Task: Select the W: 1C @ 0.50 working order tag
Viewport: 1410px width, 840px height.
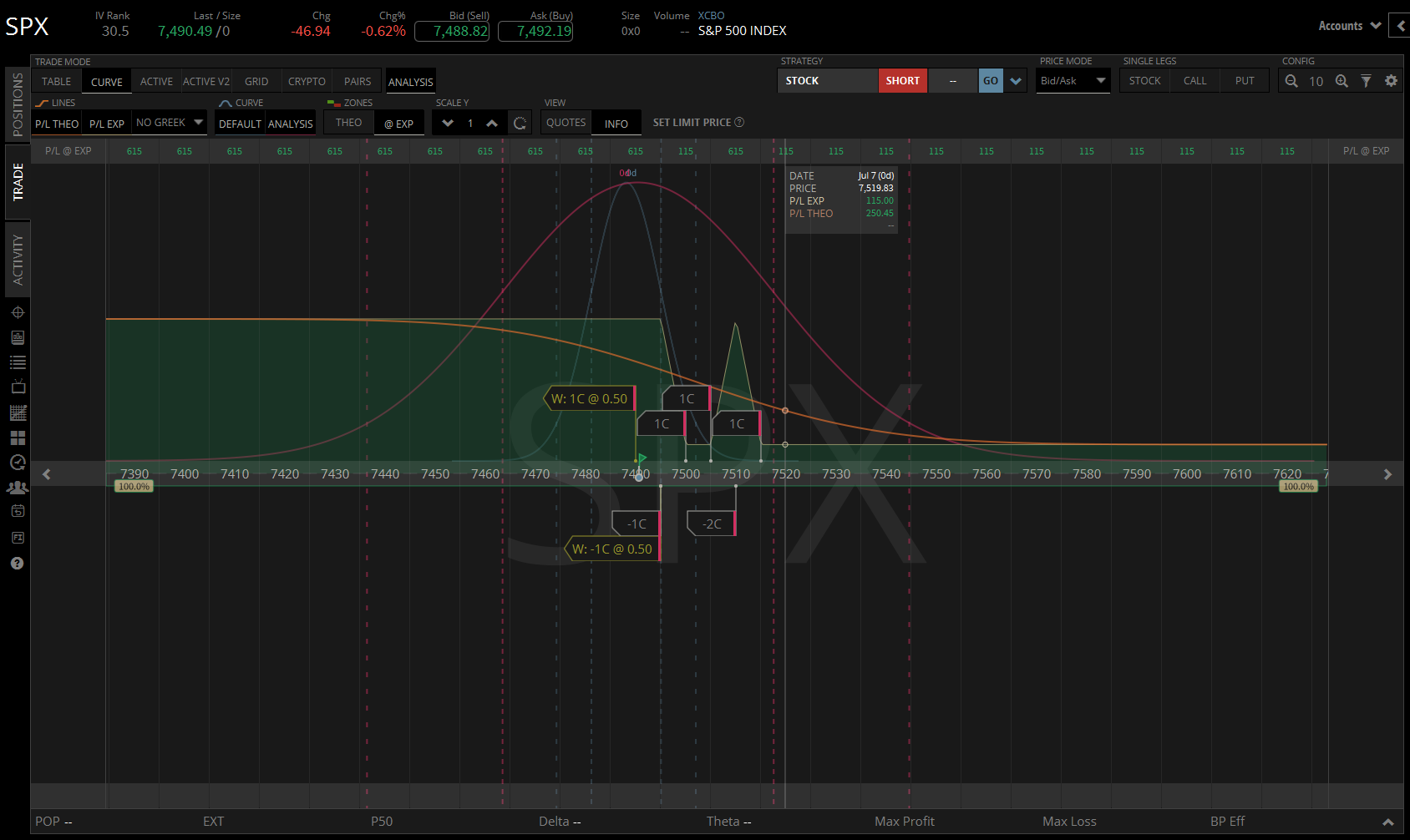Action: click(x=590, y=398)
